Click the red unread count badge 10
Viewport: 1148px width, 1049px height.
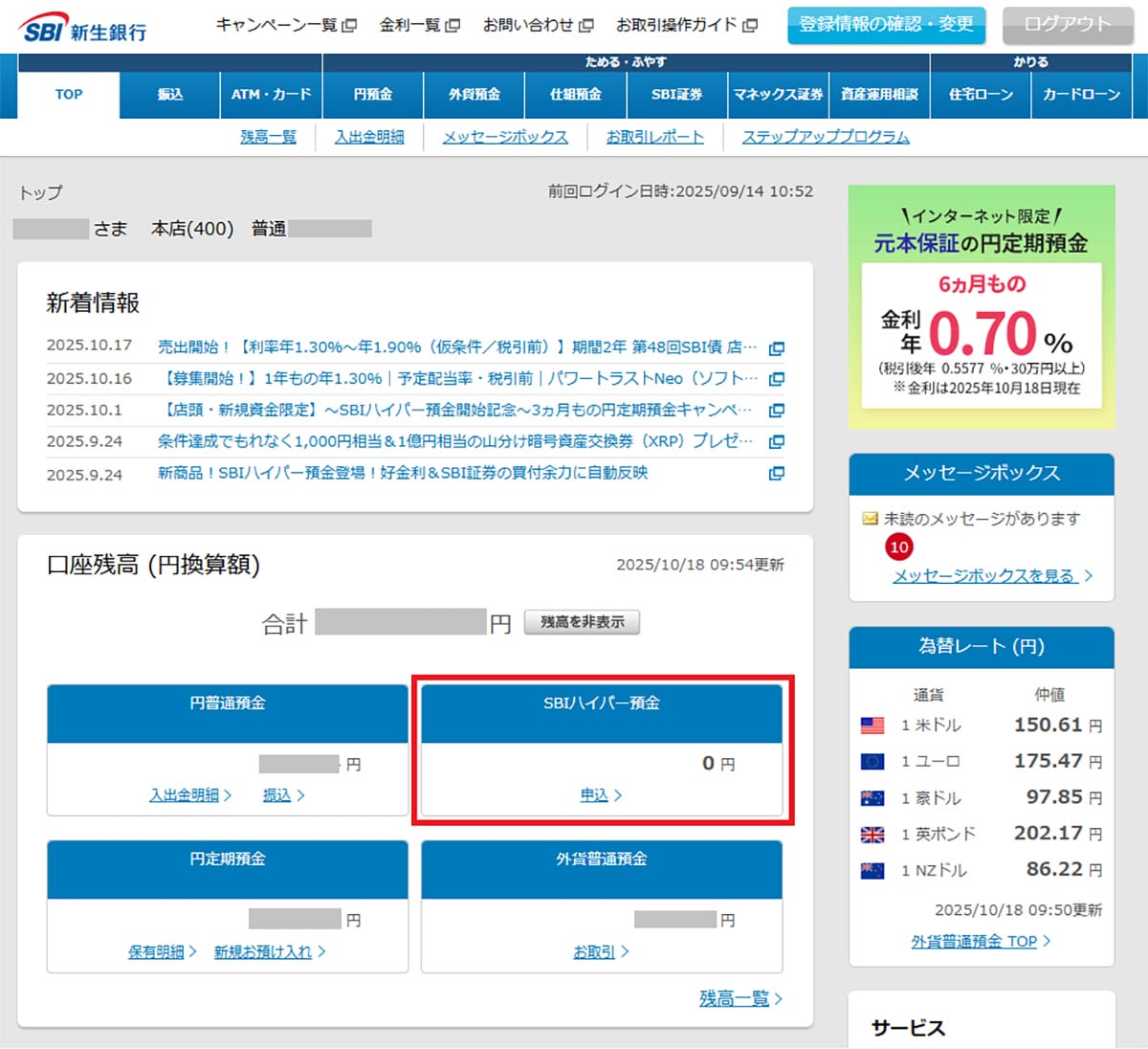point(898,547)
